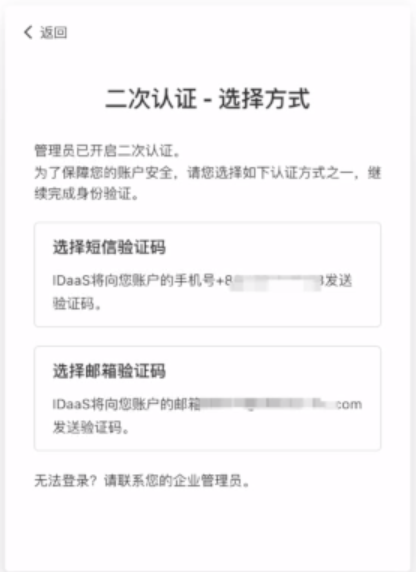Click the 无法登录？ help text
Viewport: 416px width, 572px height.
point(66,480)
